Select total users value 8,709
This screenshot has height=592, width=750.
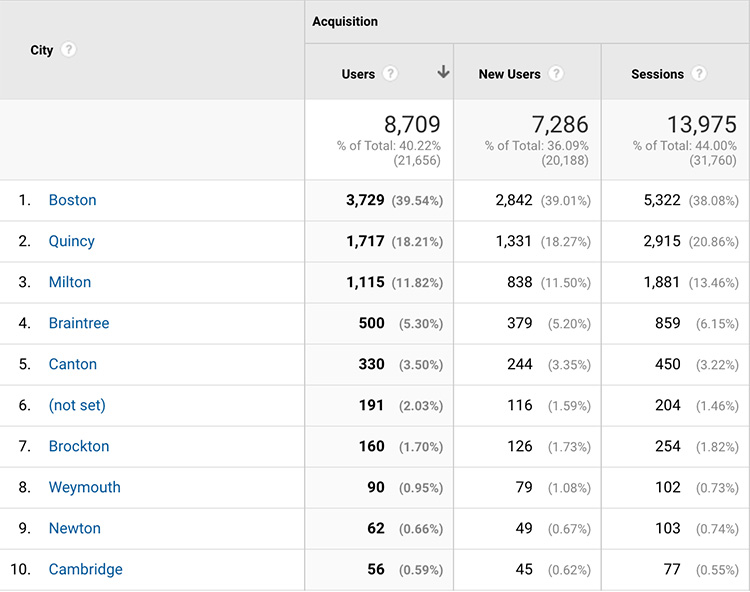412,124
